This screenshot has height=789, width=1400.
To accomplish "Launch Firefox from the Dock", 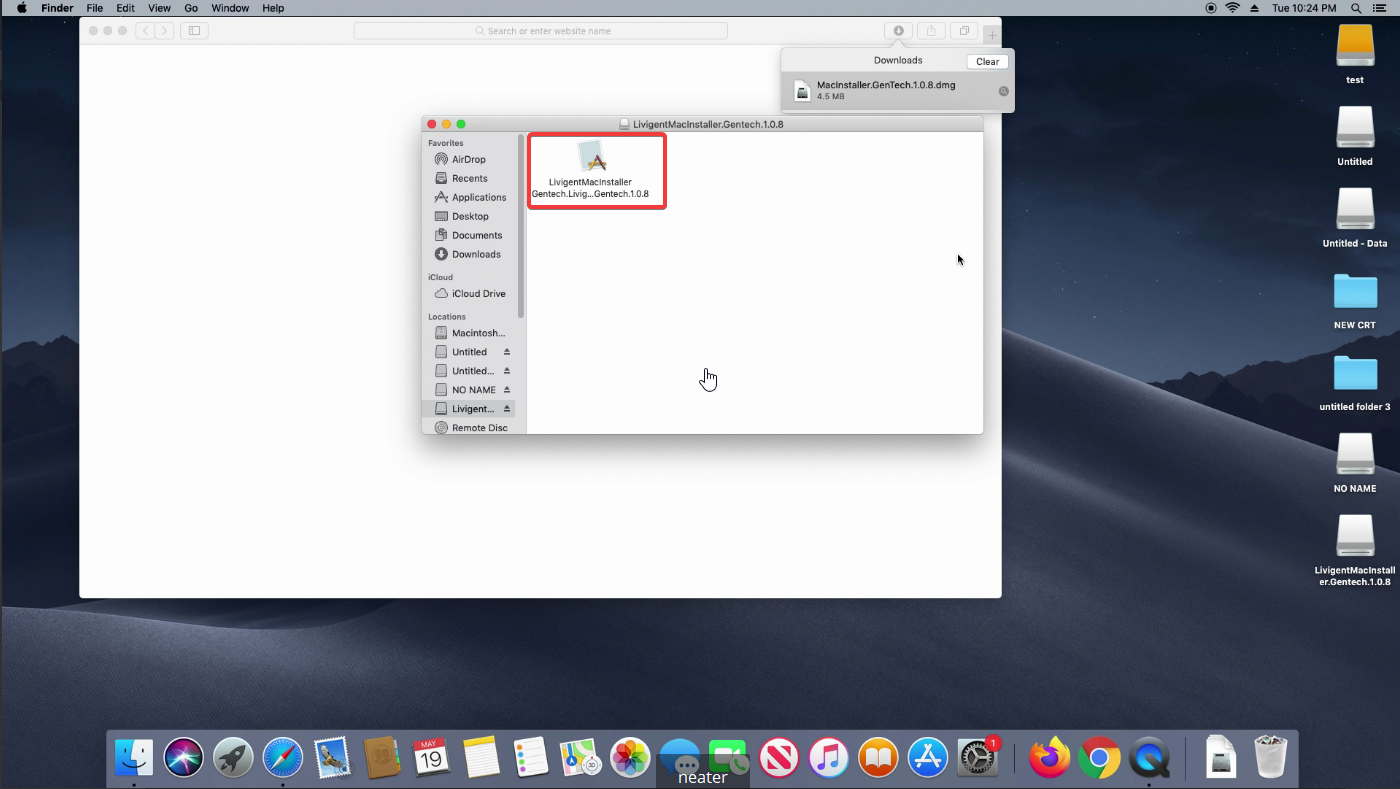I will [x=1050, y=758].
